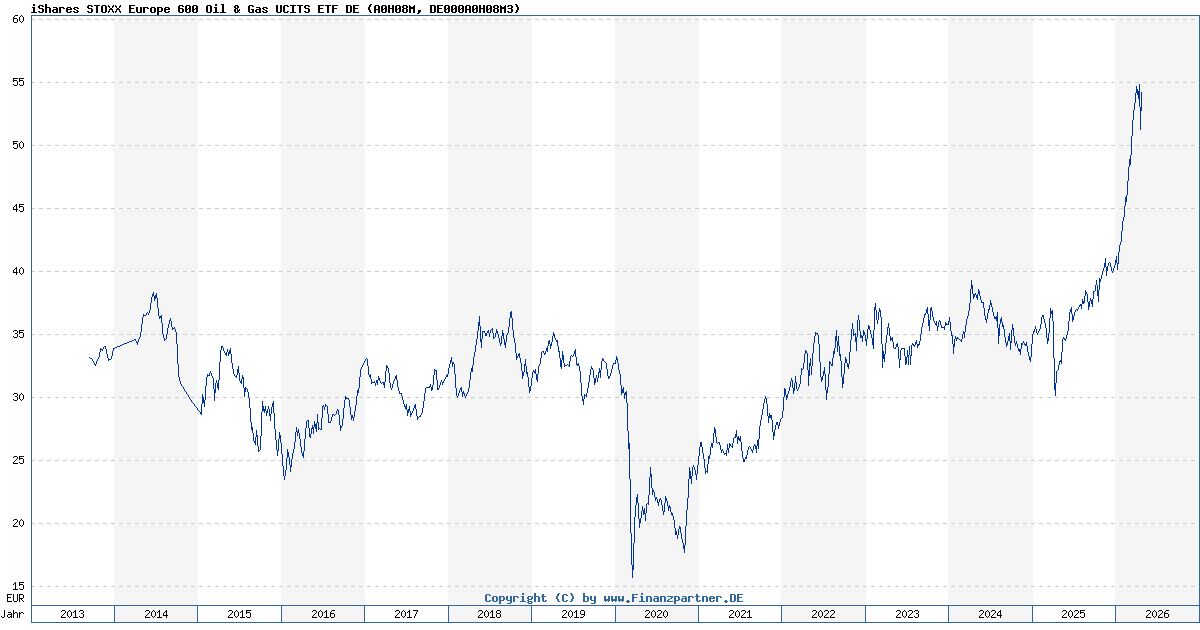Image resolution: width=1200 pixels, height=630 pixels.
Task: Select the 2020 year cell
Action: [x=655, y=615]
